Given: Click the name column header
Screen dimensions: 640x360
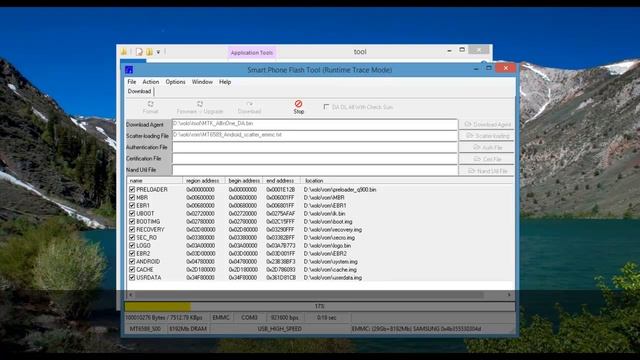Looking at the screenshot, I should pos(155,180).
